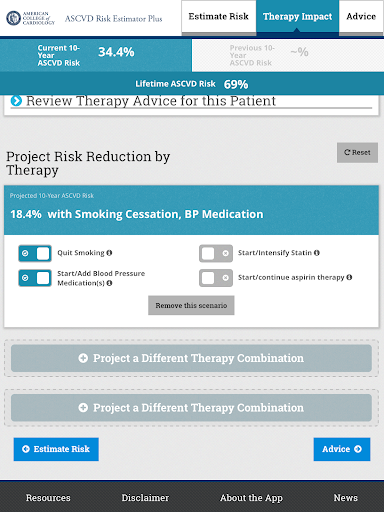Click Remove this scenario button
384x512 pixels.
click(191, 305)
